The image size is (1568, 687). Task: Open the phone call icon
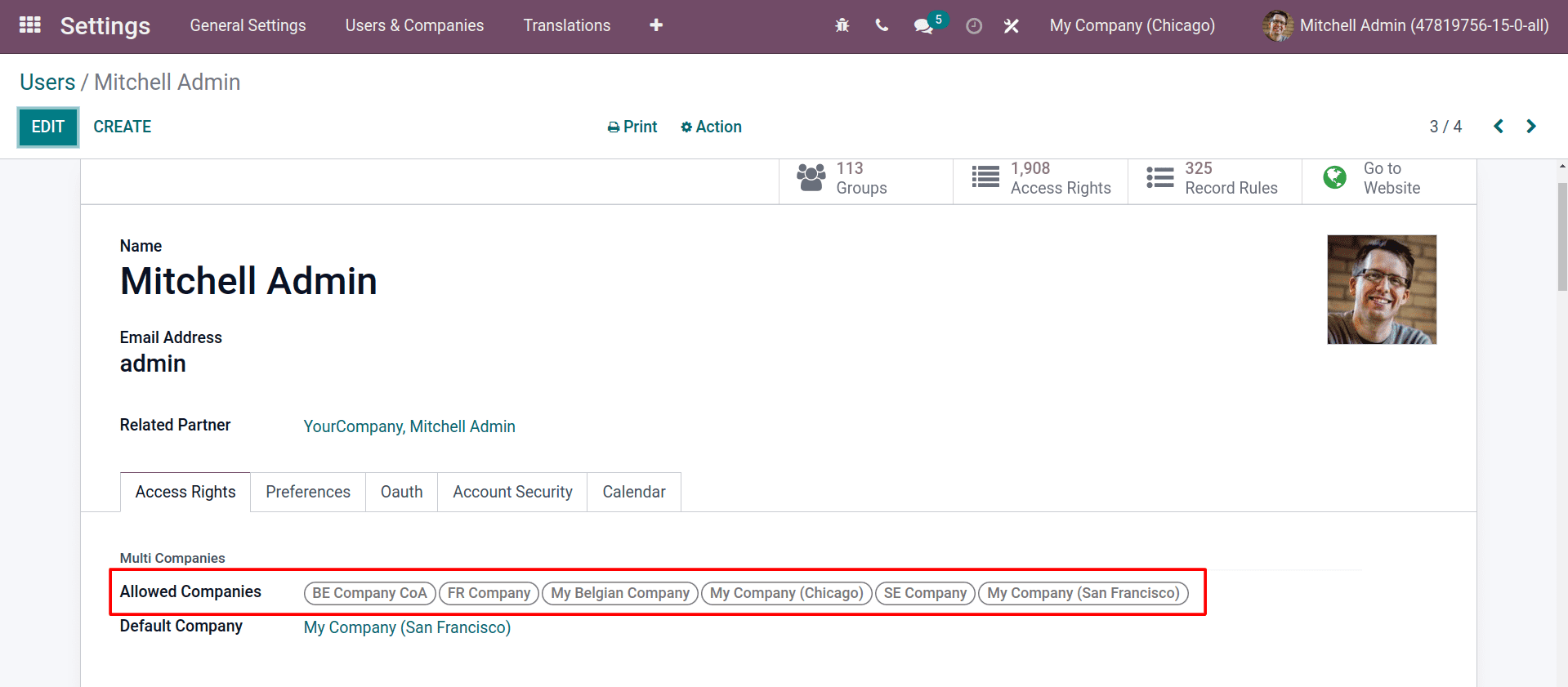[882, 25]
